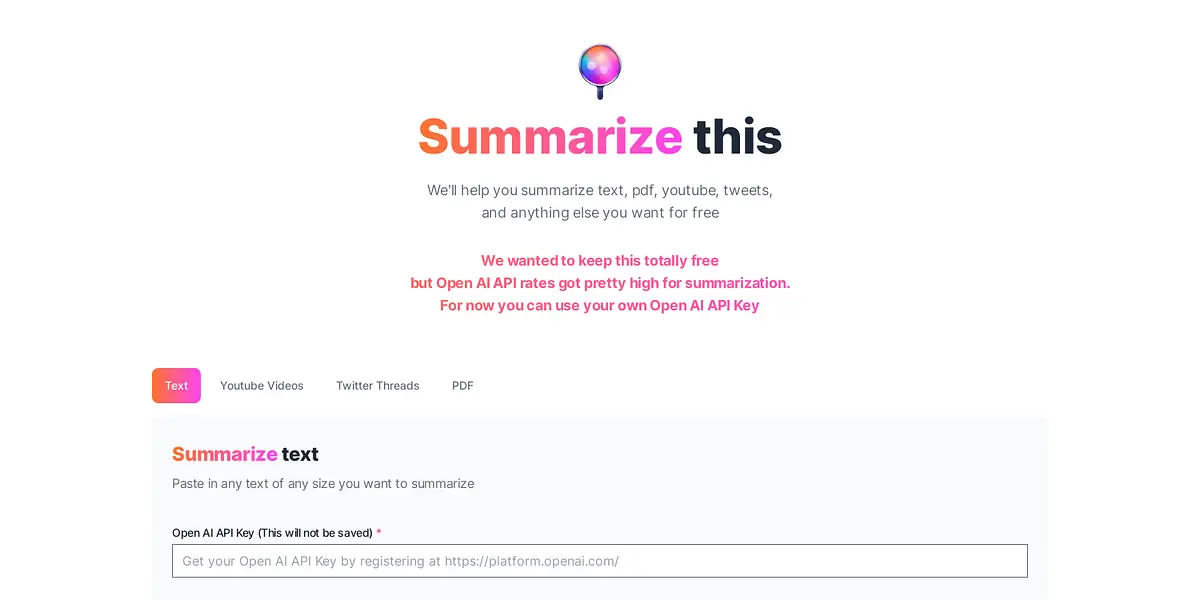This screenshot has width=1200, height=600.
Task: Click the "Paste in any text" description
Action: pos(323,484)
